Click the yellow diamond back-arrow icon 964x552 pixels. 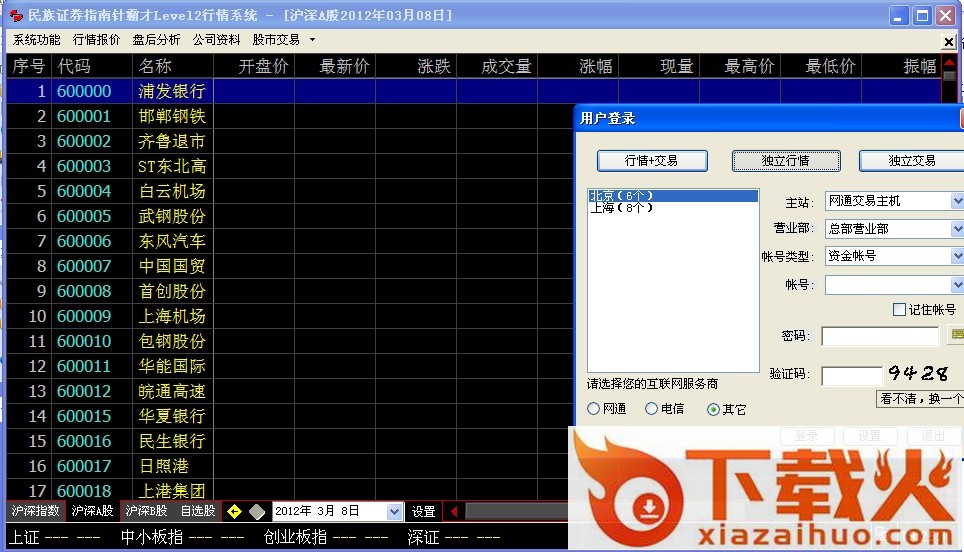click(x=234, y=512)
